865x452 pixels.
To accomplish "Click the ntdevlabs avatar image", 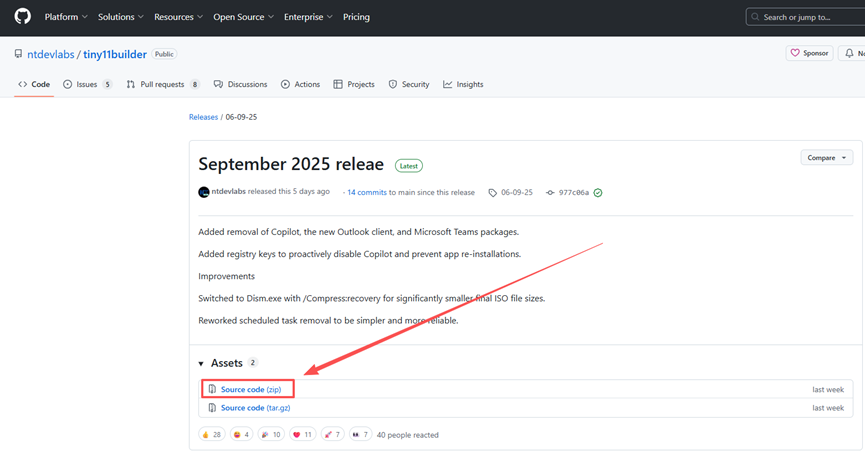I will [x=204, y=192].
